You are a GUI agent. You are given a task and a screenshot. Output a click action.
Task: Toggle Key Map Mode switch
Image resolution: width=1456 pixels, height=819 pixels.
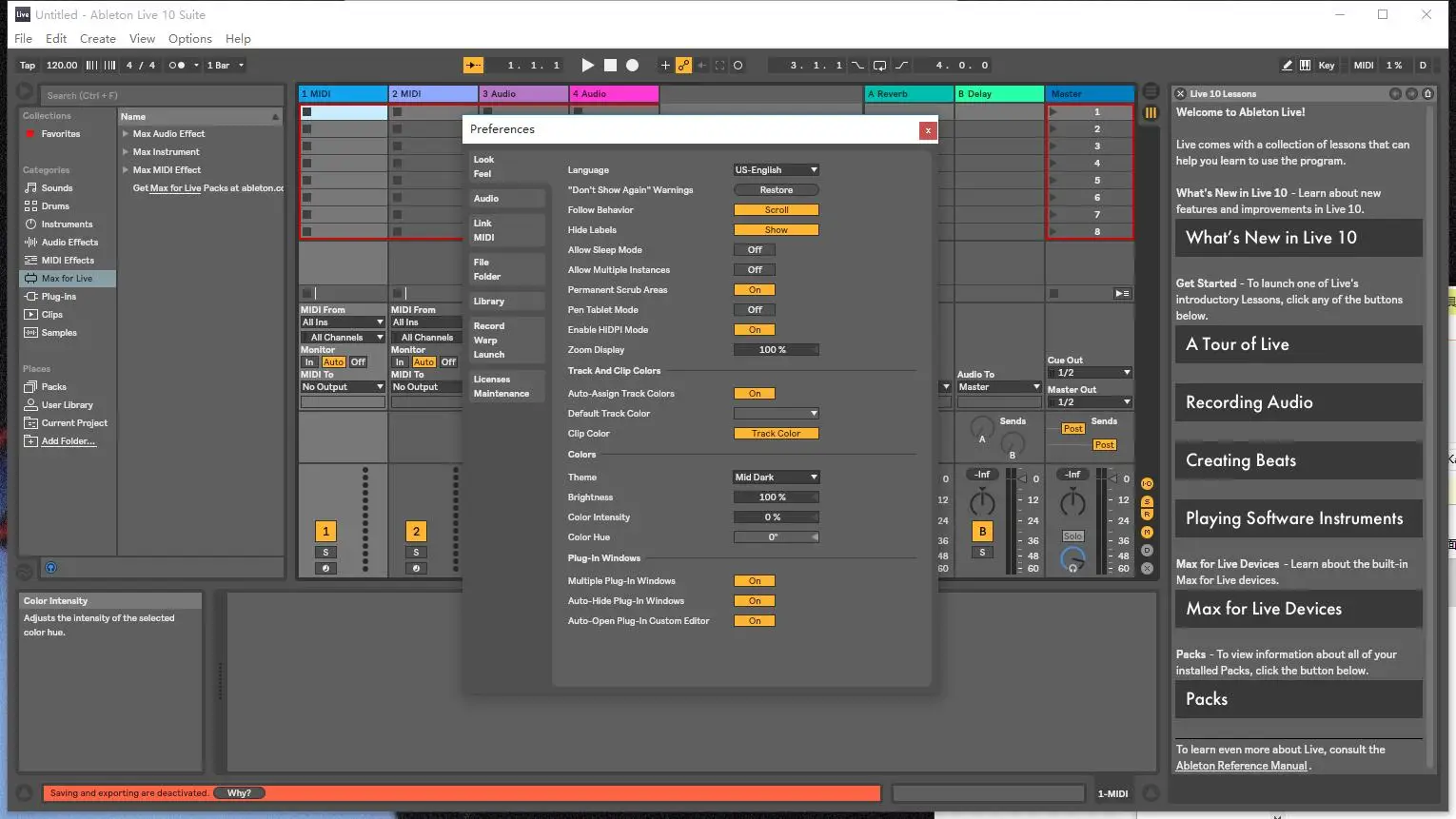click(1327, 65)
